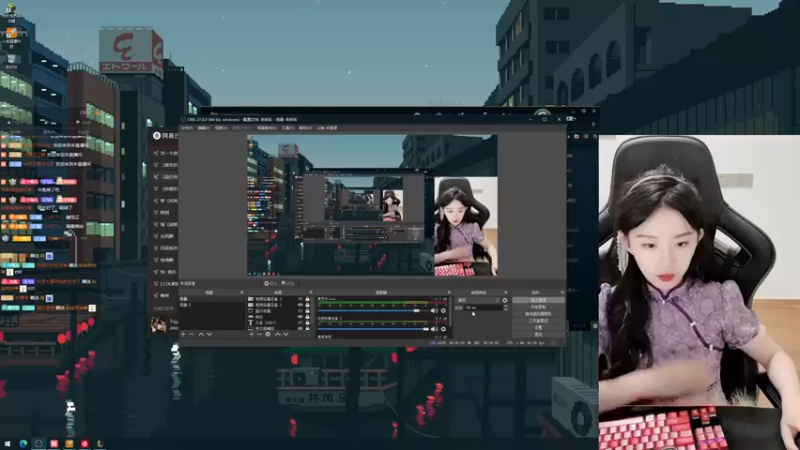The image size is (800, 450).
Task: Pop out the Scene Transitions dock panel icon
Action: (506, 292)
